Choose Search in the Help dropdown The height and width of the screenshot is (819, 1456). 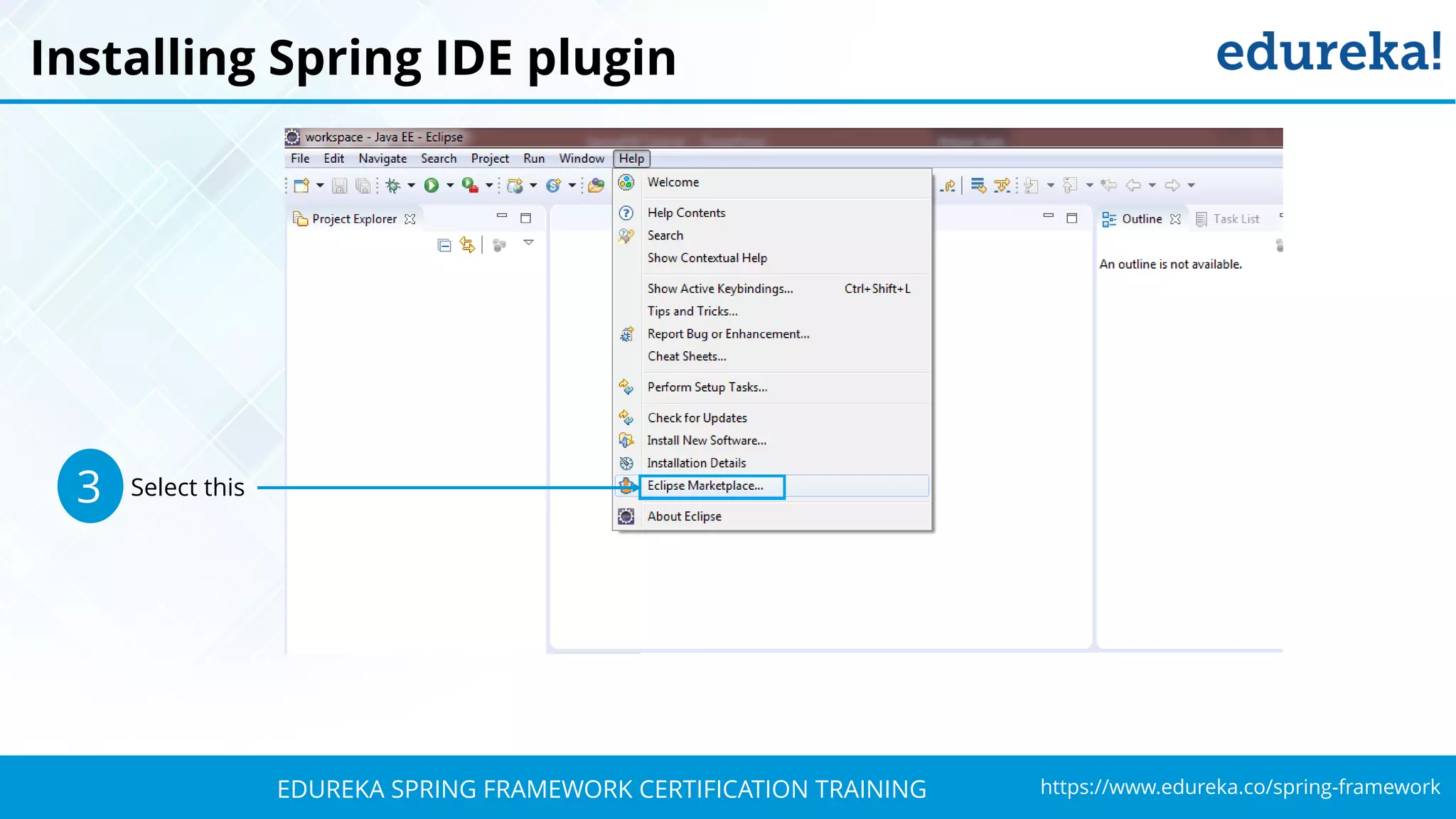point(772,235)
